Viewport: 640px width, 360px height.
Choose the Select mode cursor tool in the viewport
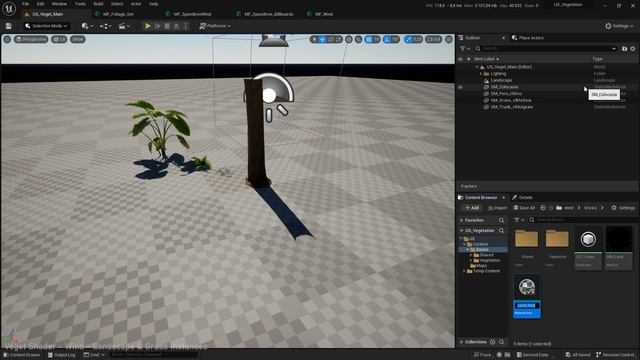[313, 39]
